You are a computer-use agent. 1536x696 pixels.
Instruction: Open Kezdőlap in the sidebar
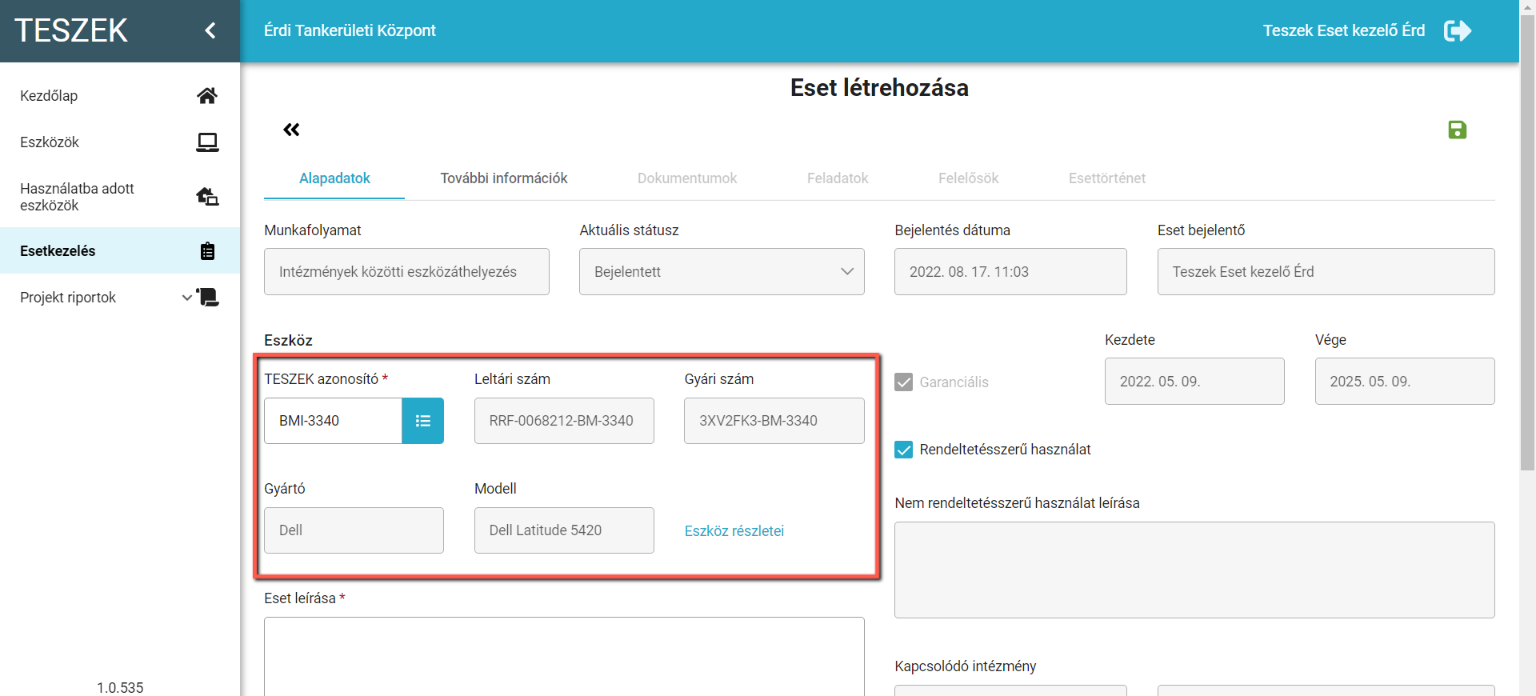(120, 96)
